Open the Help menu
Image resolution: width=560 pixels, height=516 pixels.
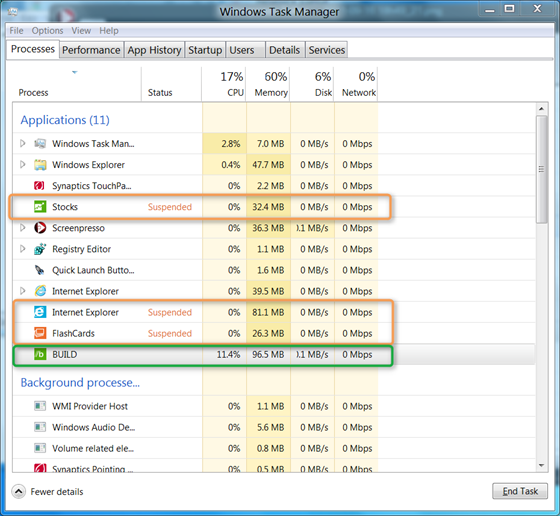pos(109,31)
